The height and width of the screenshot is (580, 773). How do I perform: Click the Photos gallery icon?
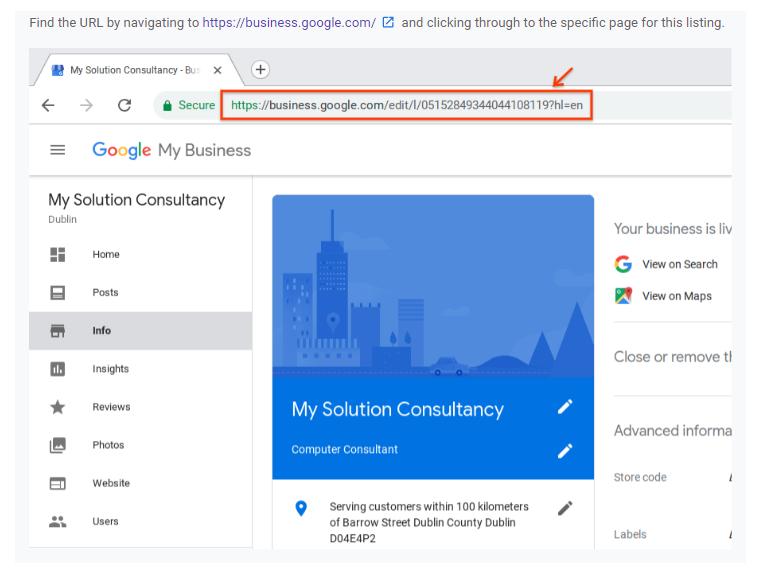tap(58, 445)
